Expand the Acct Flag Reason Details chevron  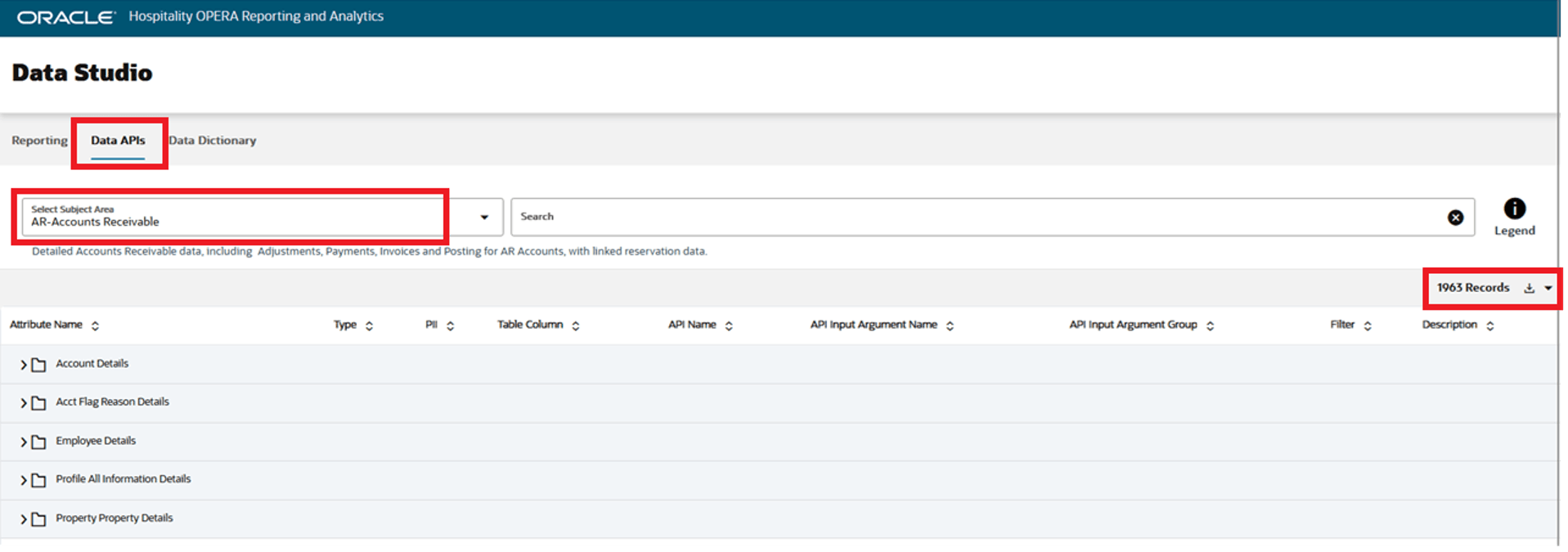coord(24,403)
